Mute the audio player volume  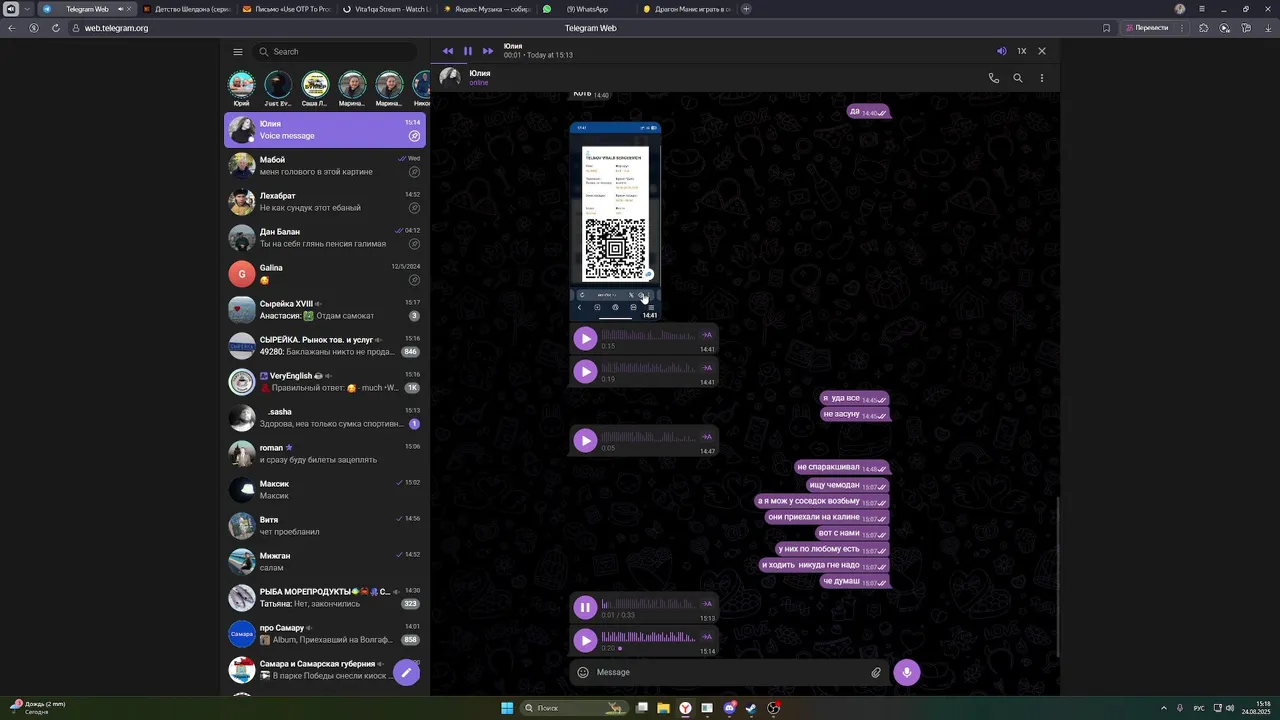coord(1001,51)
